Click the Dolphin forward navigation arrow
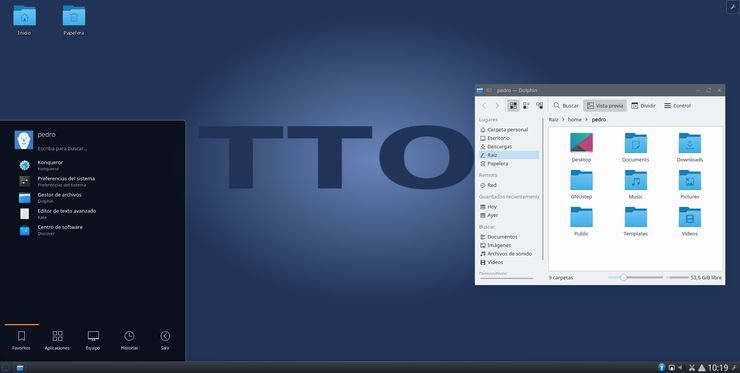 (497, 106)
